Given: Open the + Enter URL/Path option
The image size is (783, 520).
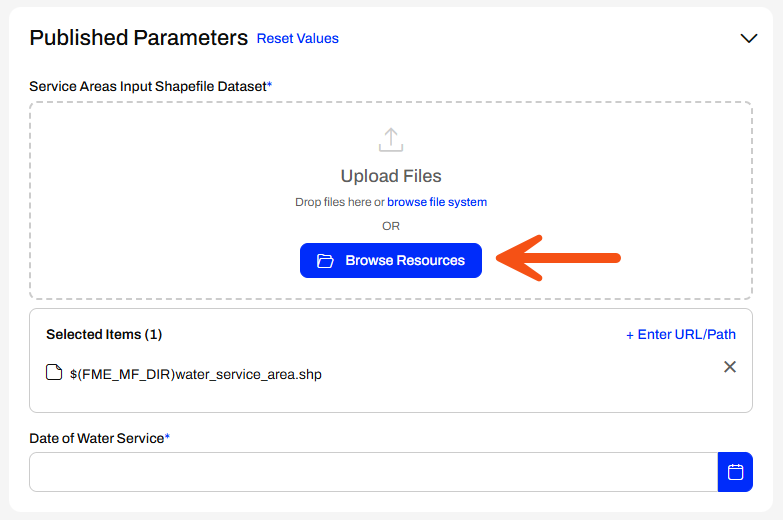Looking at the screenshot, I should point(681,334).
